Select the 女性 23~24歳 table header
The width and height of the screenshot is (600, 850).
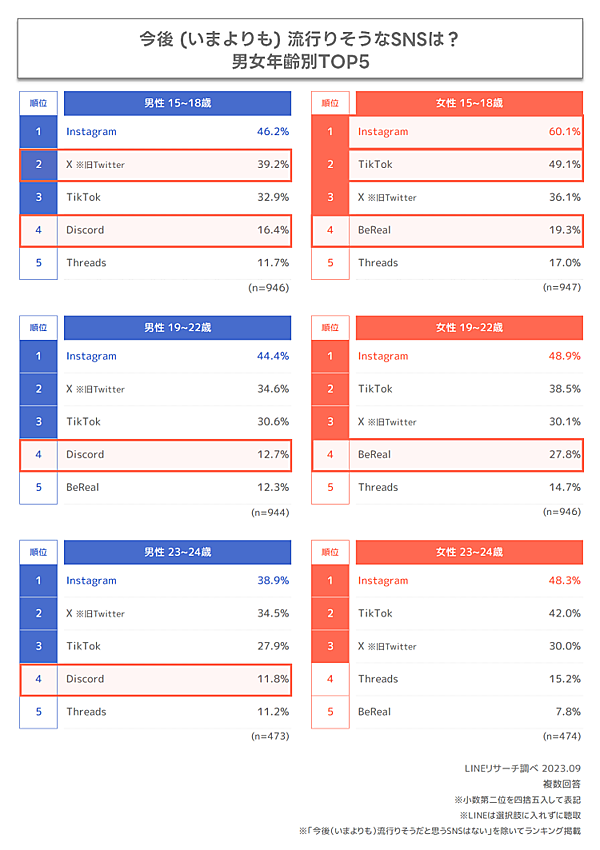tap(469, 552)
